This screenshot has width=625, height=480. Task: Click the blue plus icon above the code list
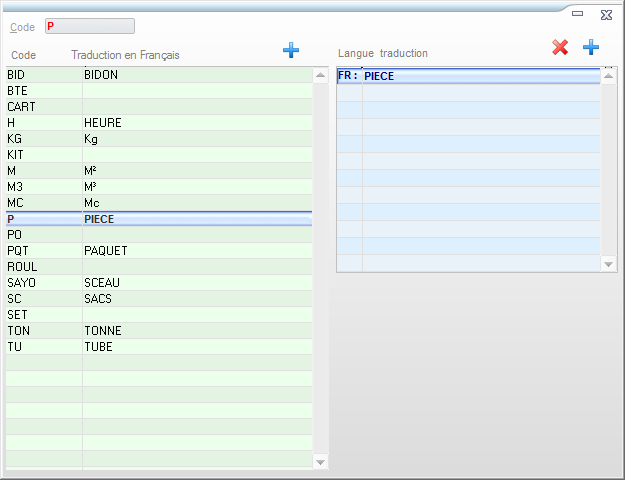291,49
